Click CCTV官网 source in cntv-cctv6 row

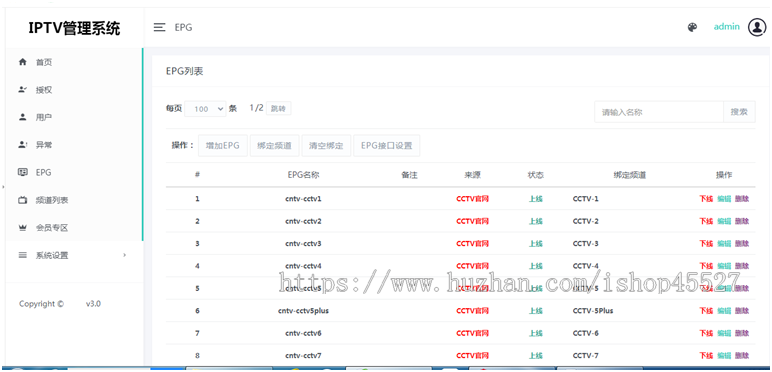click(473, 333)
